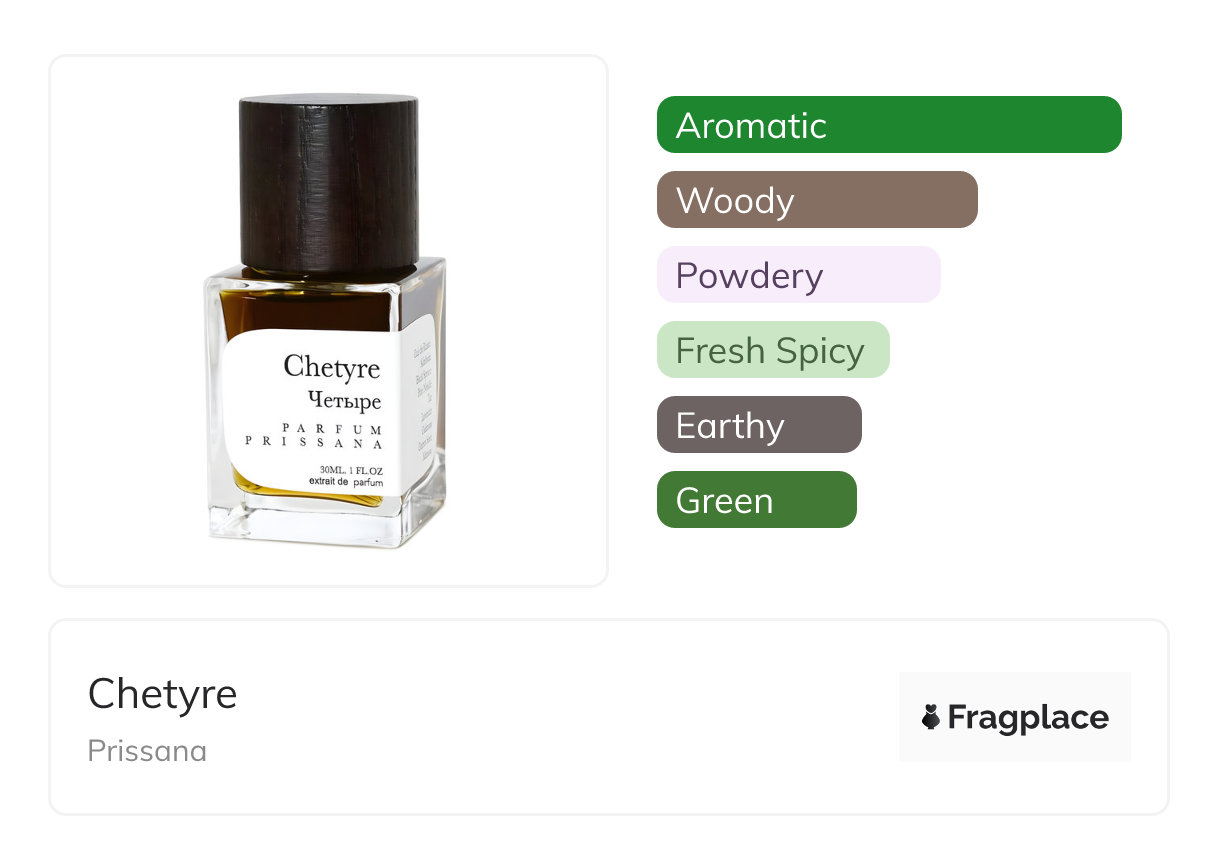Screen dimensions: 1218x864
Task: Choose the Fresh Spicy accord bar
Action: click(773, 350)
